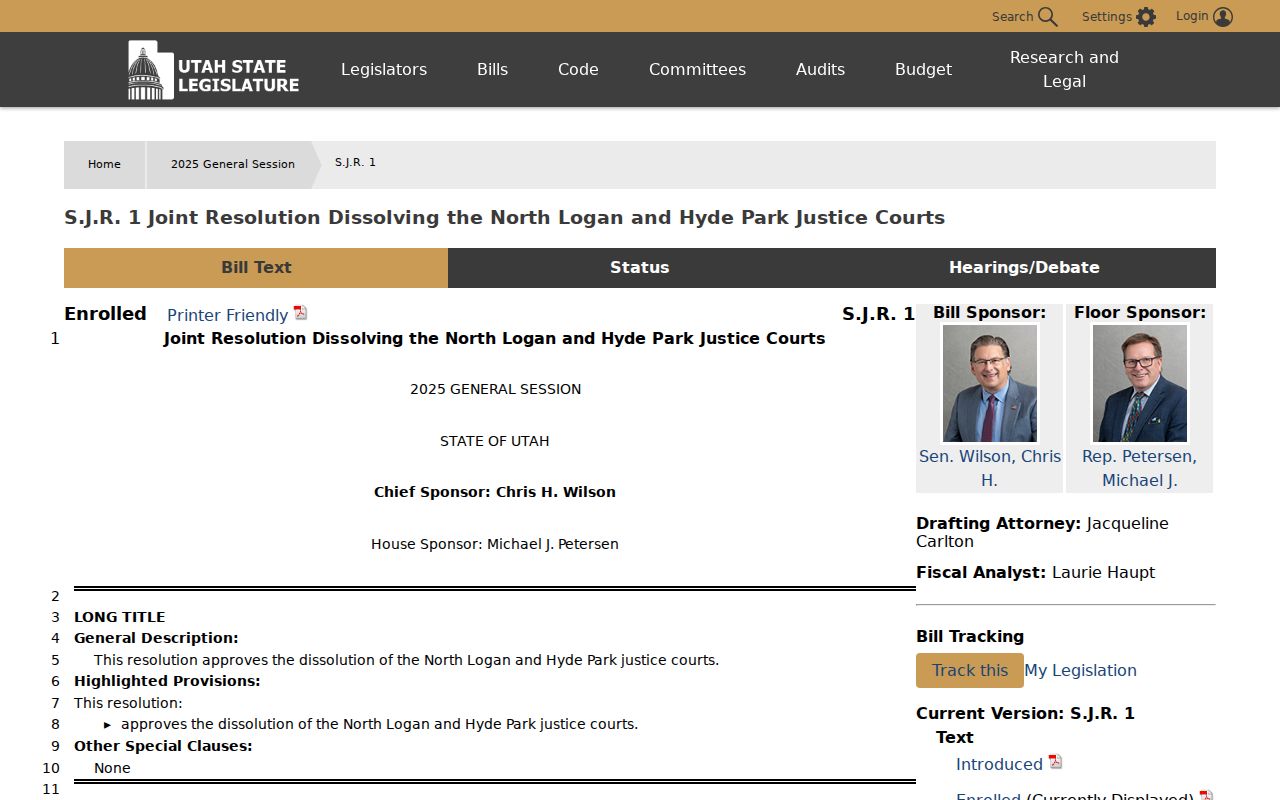Click the Track this button
The width and height of the screenshot is (1280, 800).
(x=970, y=671)
